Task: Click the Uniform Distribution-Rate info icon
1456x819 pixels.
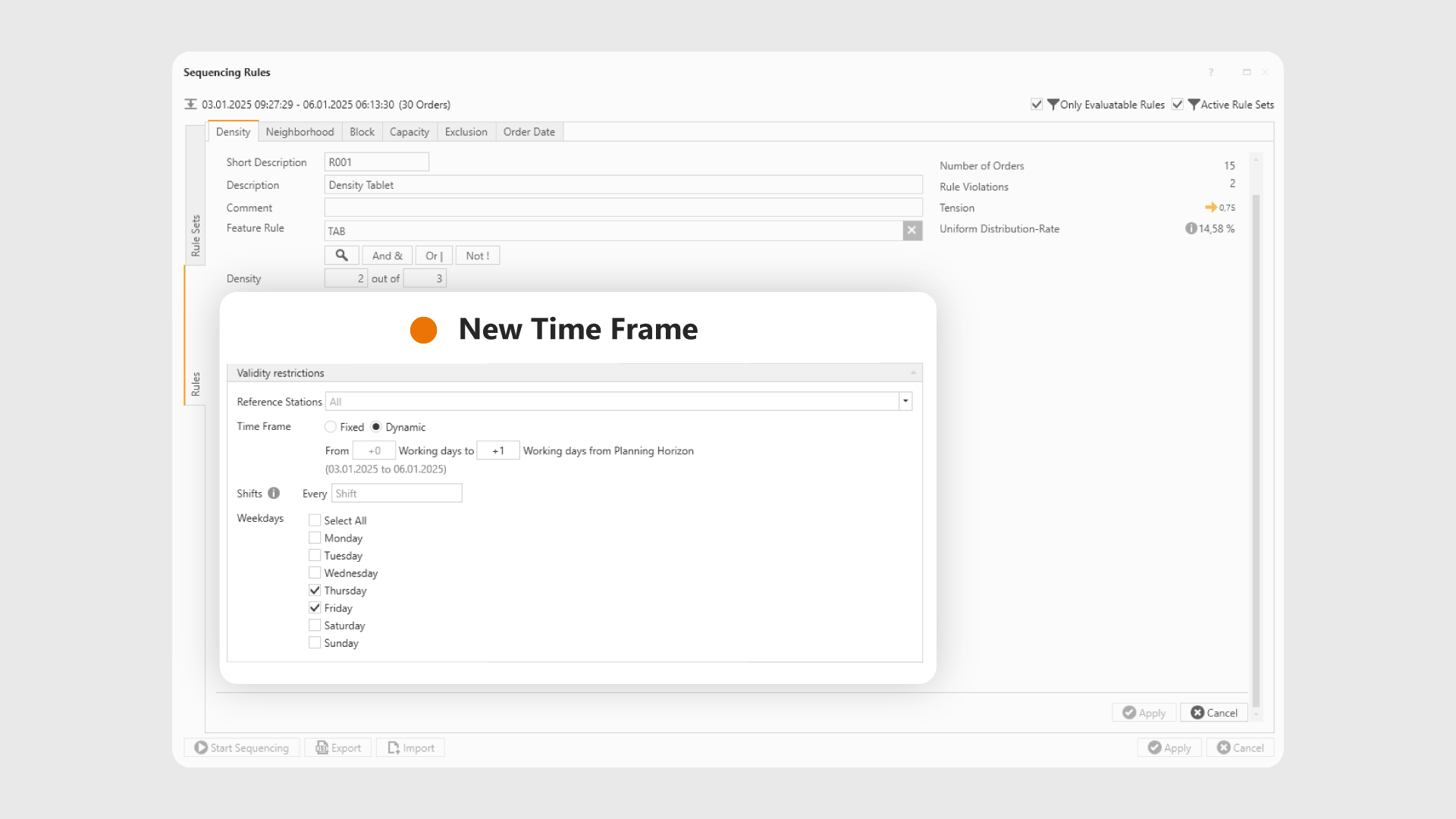Action: pos(1191,228)
